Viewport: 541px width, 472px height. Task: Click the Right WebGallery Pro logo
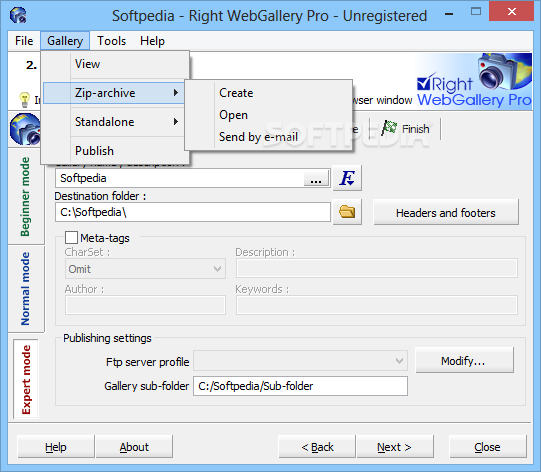[x=474, y=81]
